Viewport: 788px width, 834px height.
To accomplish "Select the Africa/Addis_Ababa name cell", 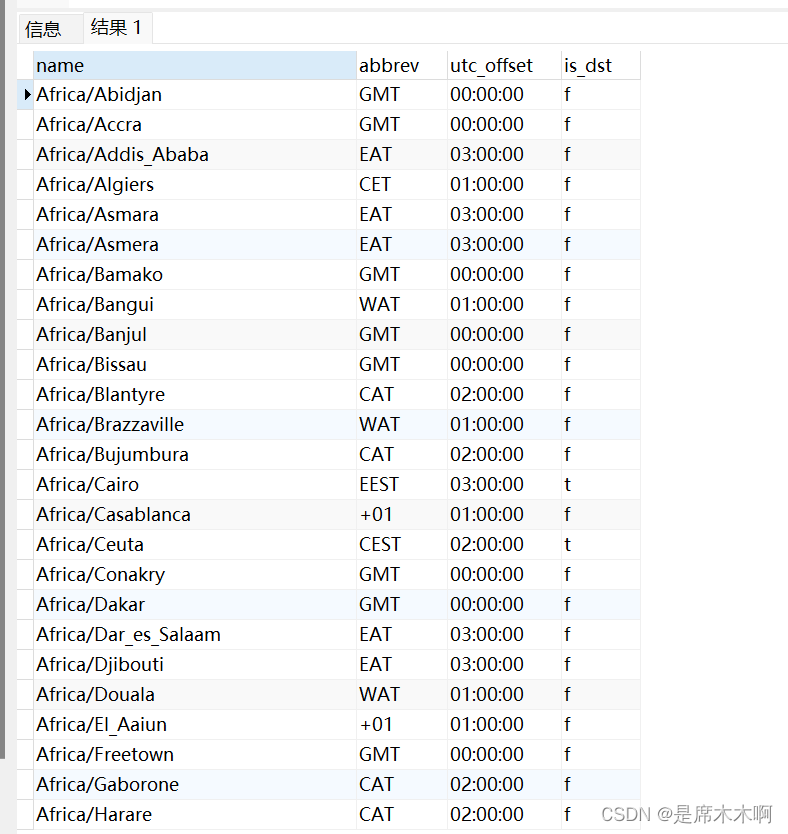I will click(195, 155).
